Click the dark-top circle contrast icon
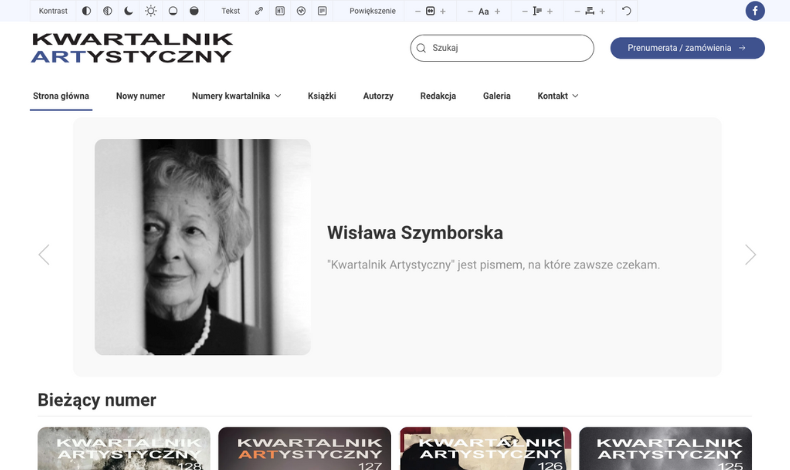This screenshot has height=470, width=790. tap(194, 11)
